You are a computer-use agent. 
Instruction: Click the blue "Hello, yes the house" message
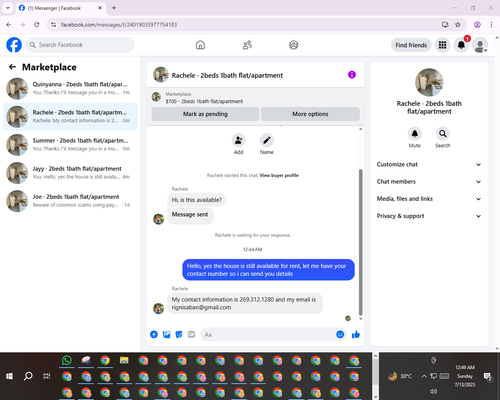(x=268, y=270)
